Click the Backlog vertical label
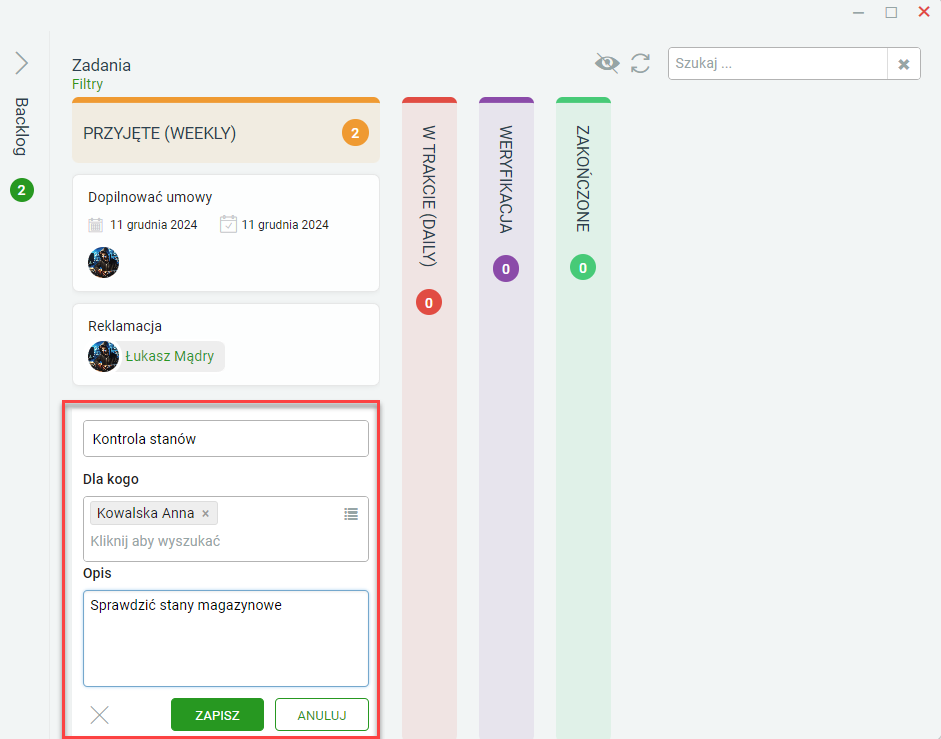Image resolution: width=941 pixels, height=739 pixels. point(22,127)
